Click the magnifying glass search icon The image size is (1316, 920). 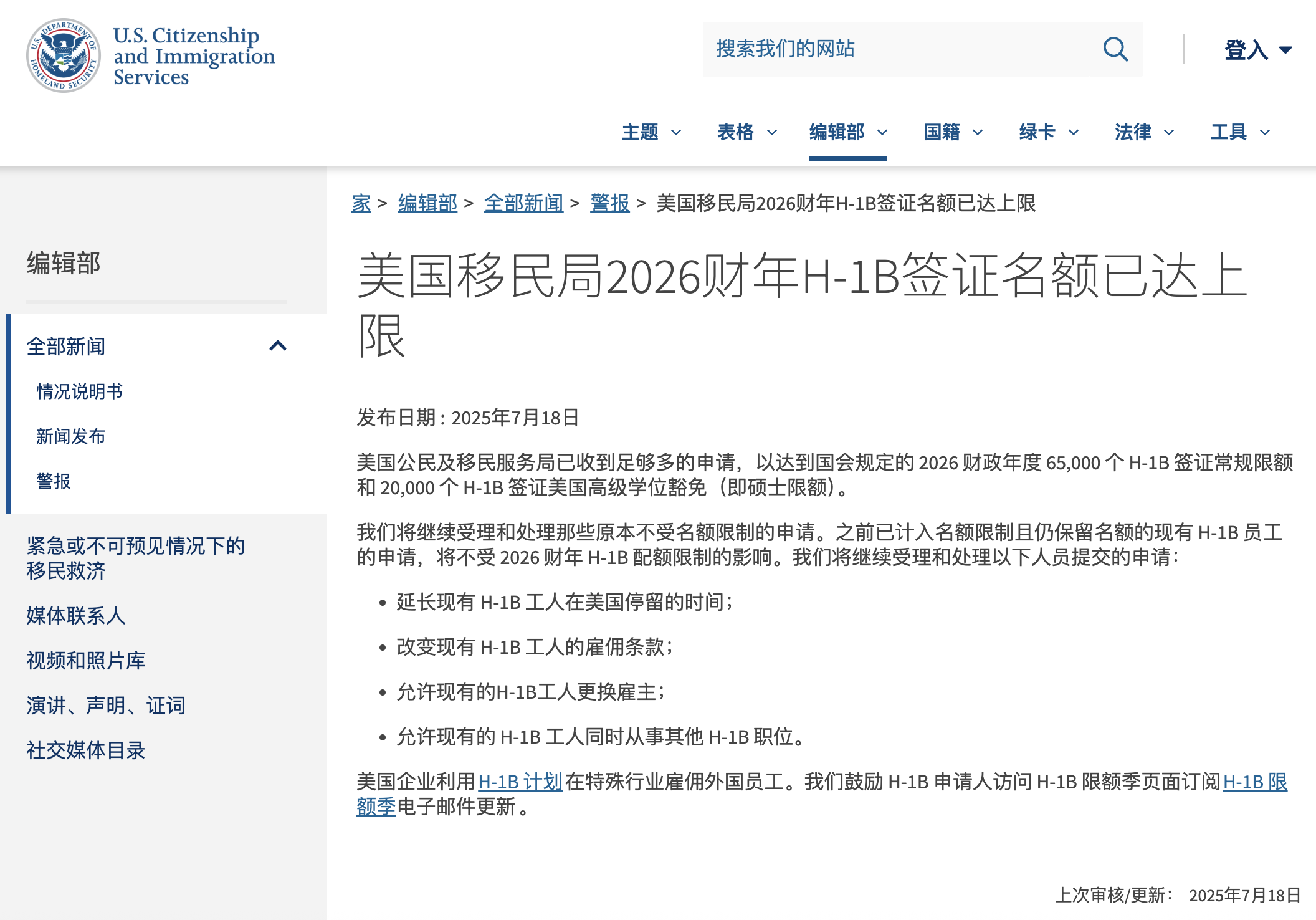[x=1115, y=49]
